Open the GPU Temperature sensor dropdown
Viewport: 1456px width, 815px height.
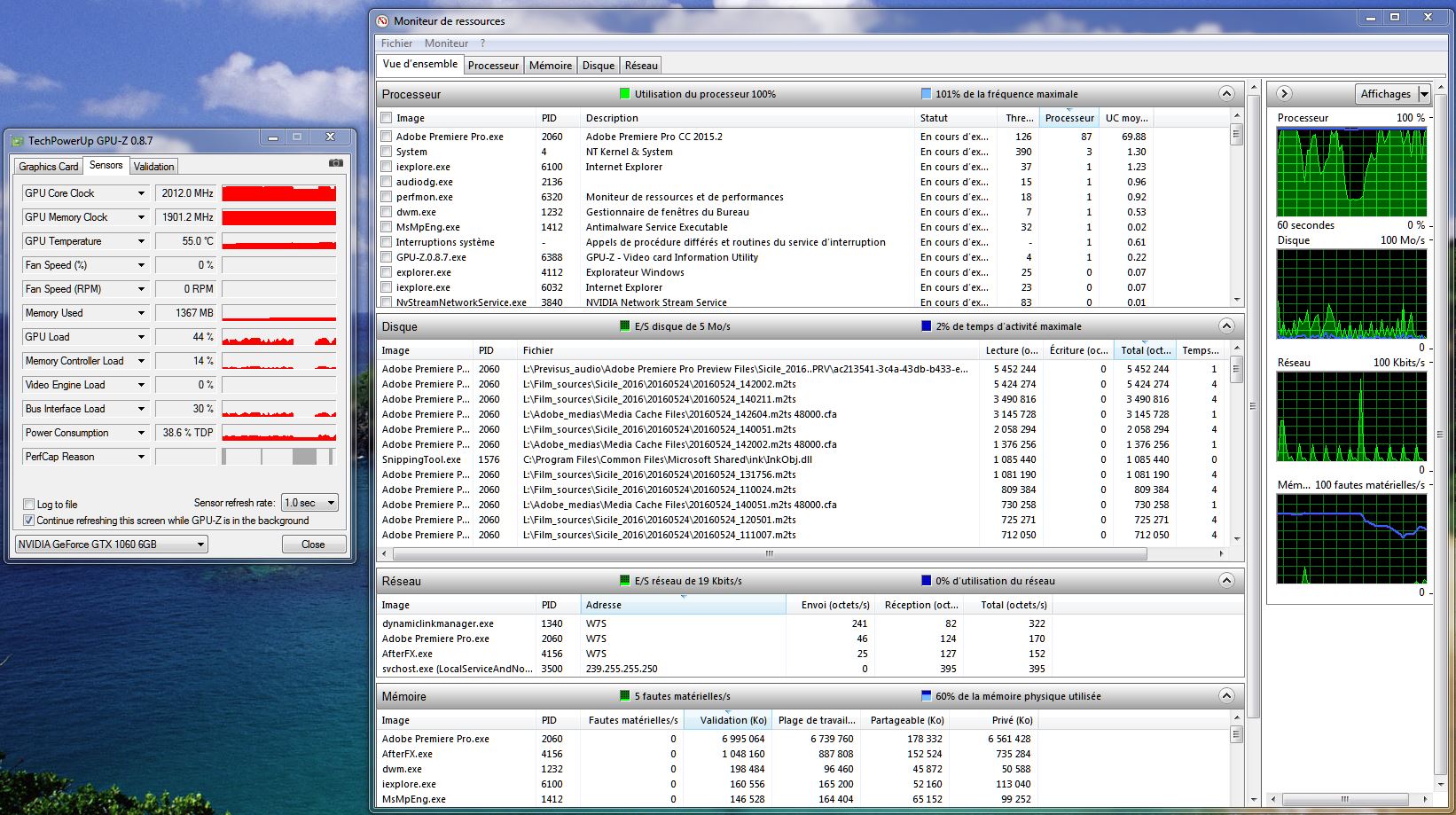pos(140,241)
